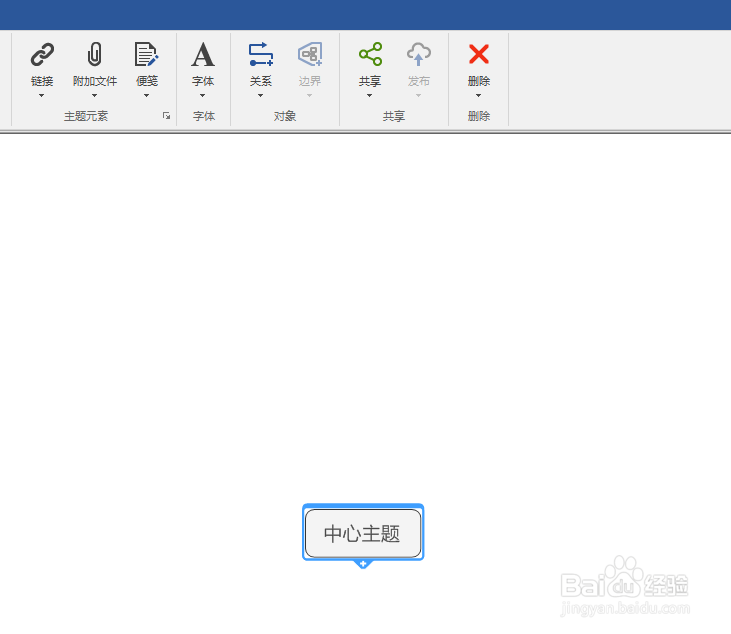
Task: Expand the 便笺 dropdown arrow
Action: (146, 96)
